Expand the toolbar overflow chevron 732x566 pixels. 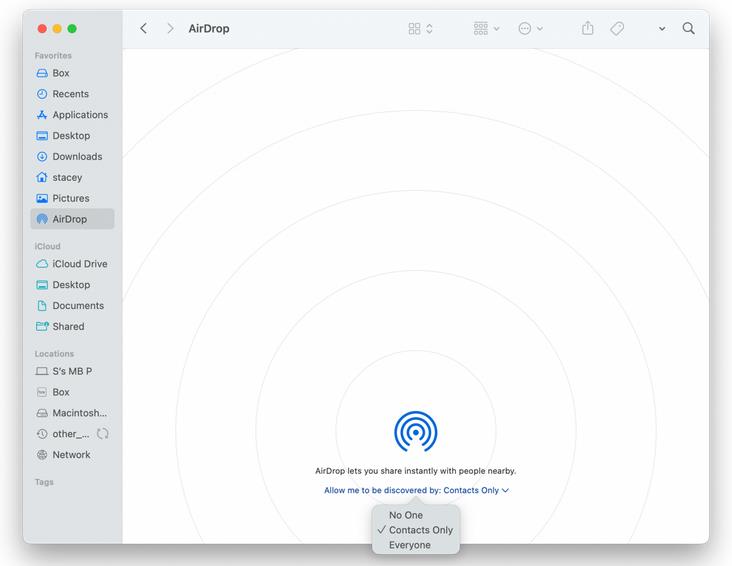[x=662, y=29]
